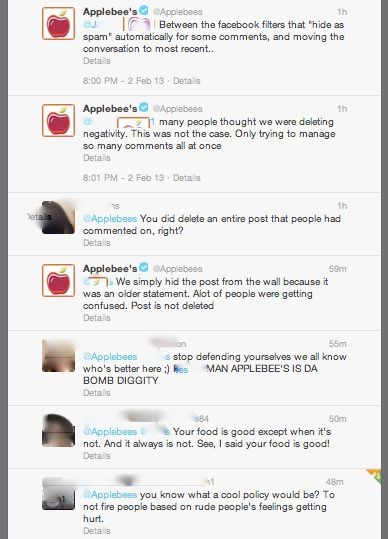The height and width of the screenshot is (539, 388).
Task: Click Applebee's avatar on the 59m reply
Action: pos(58,280)
